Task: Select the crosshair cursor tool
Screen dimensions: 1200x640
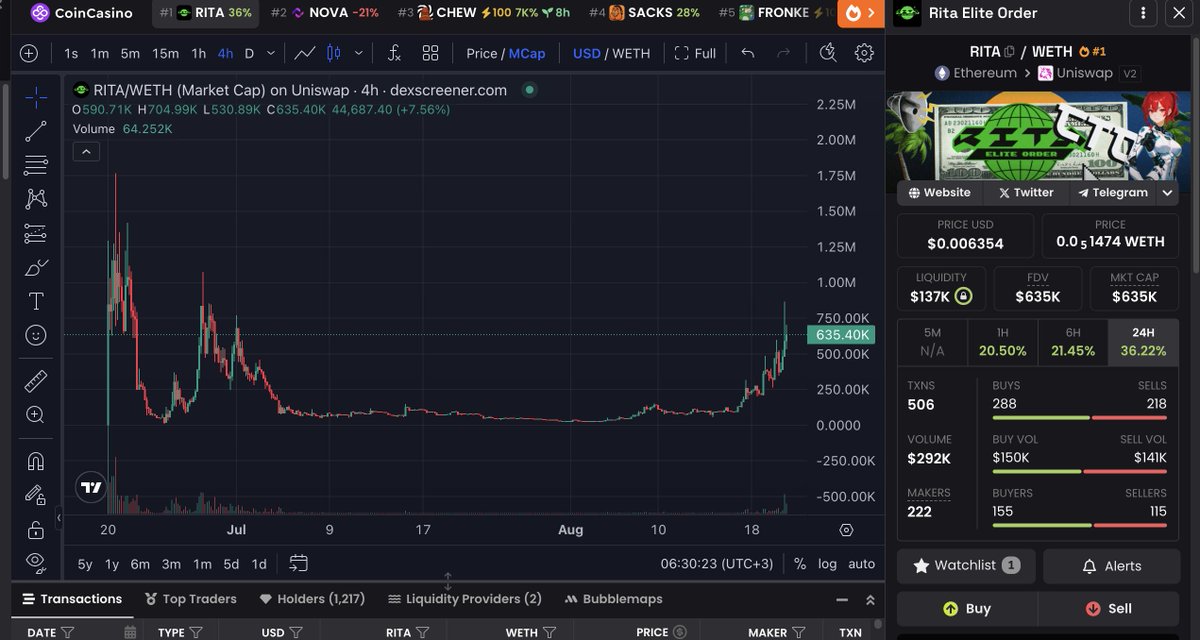Action: pyautogui.click(x=36, y=97)
